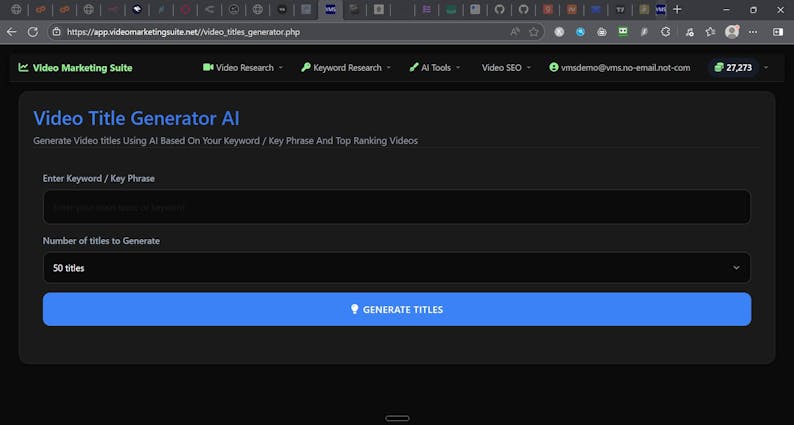Image resolution: width=794 pixels, height=425 pixels.
Task: Reload the page with refresh icon
Action: tap(33, 31)
